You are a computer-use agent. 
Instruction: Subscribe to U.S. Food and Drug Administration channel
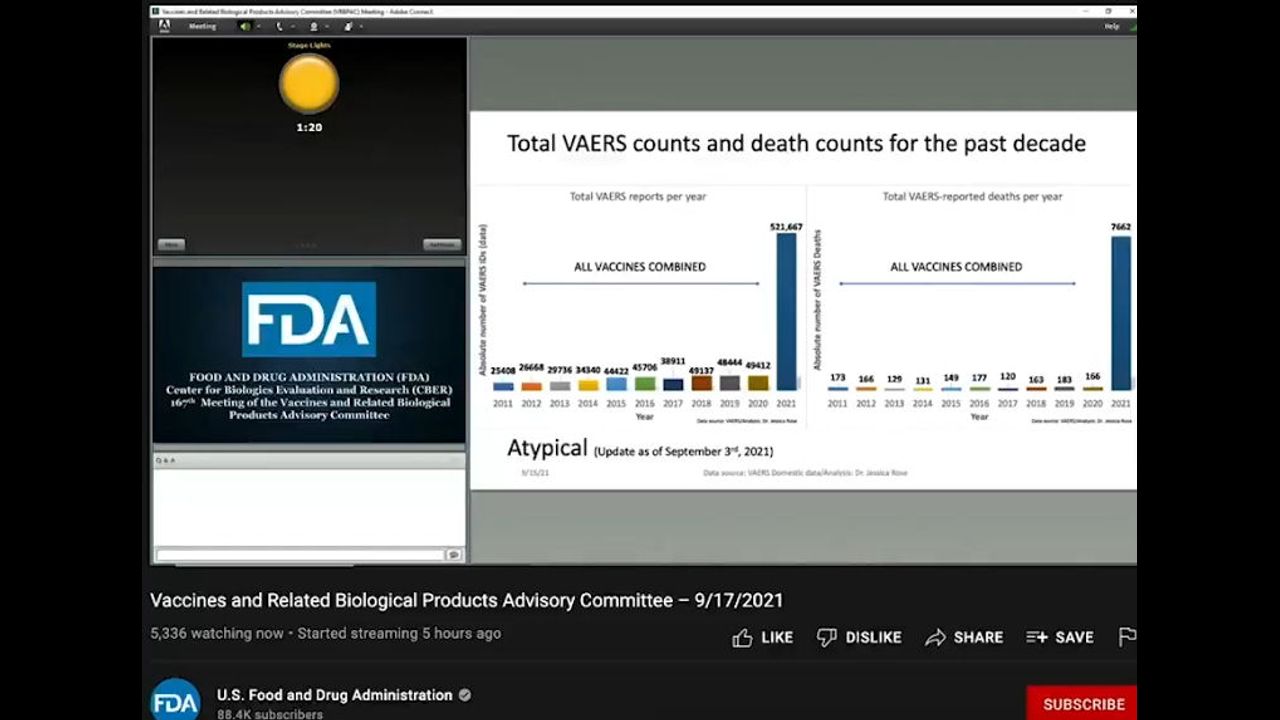click(x=1083, y=703)
